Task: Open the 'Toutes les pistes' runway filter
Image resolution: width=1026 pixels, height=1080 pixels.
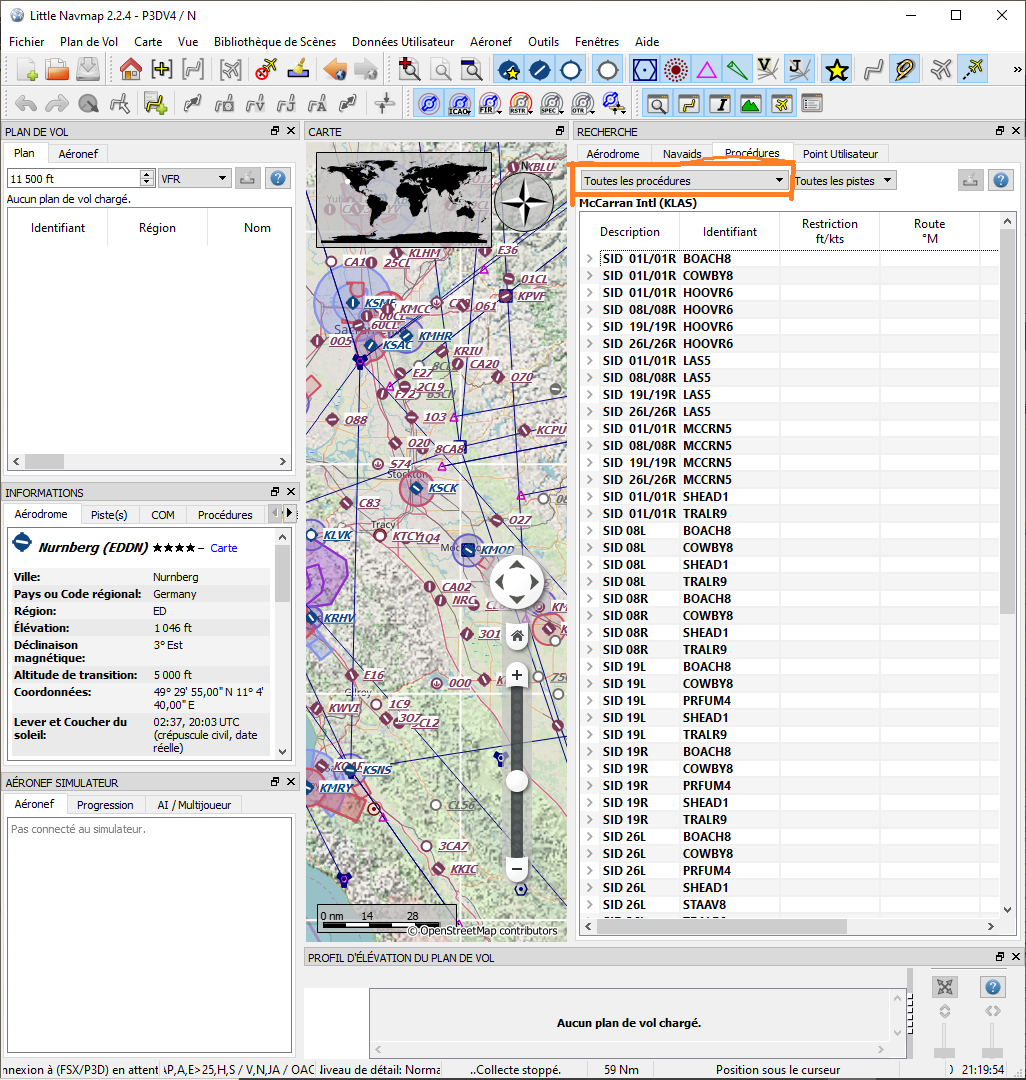Action: point(844,181)
